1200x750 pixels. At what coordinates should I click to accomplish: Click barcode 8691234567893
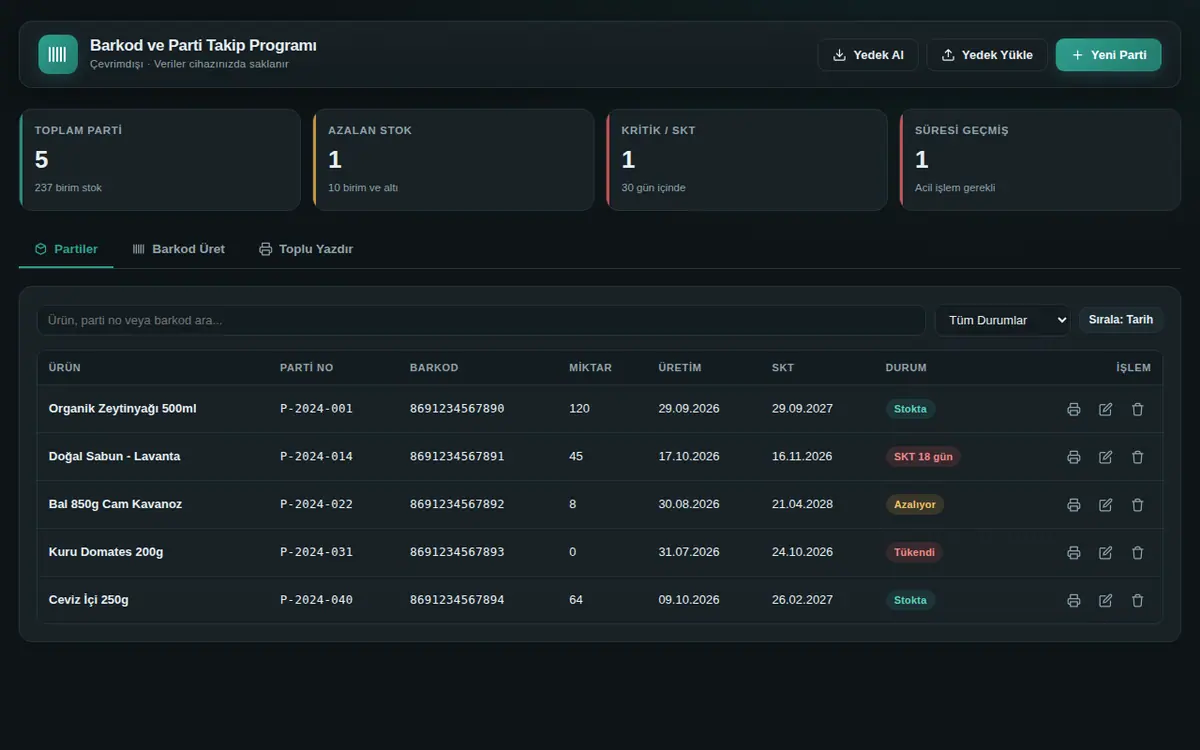pyautogui.click(x=457, y=553)
